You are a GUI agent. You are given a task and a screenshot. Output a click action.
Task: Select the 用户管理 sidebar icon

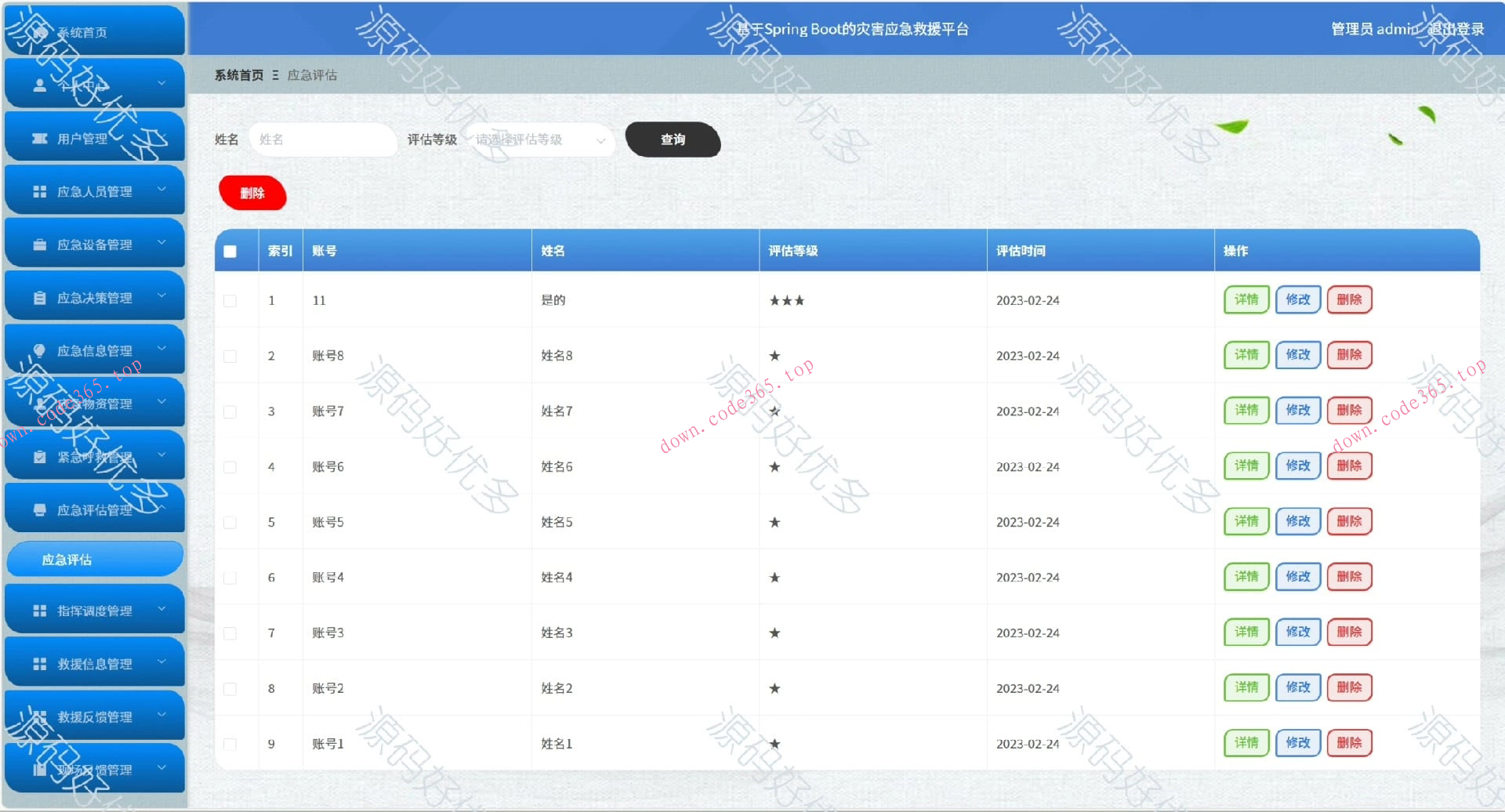coord(40,137)
